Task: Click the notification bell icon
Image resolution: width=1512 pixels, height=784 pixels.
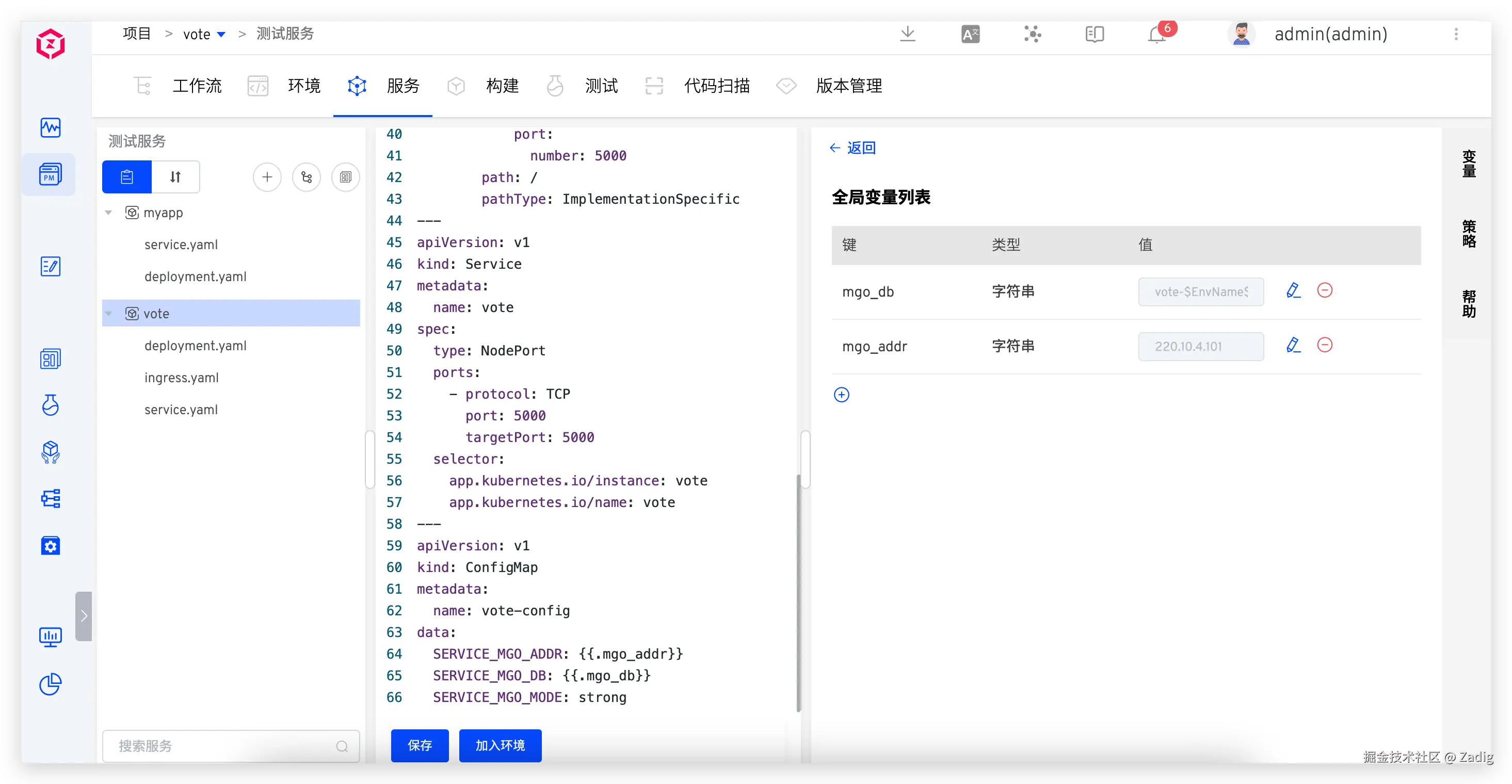Action: [x=1156, y=35]
